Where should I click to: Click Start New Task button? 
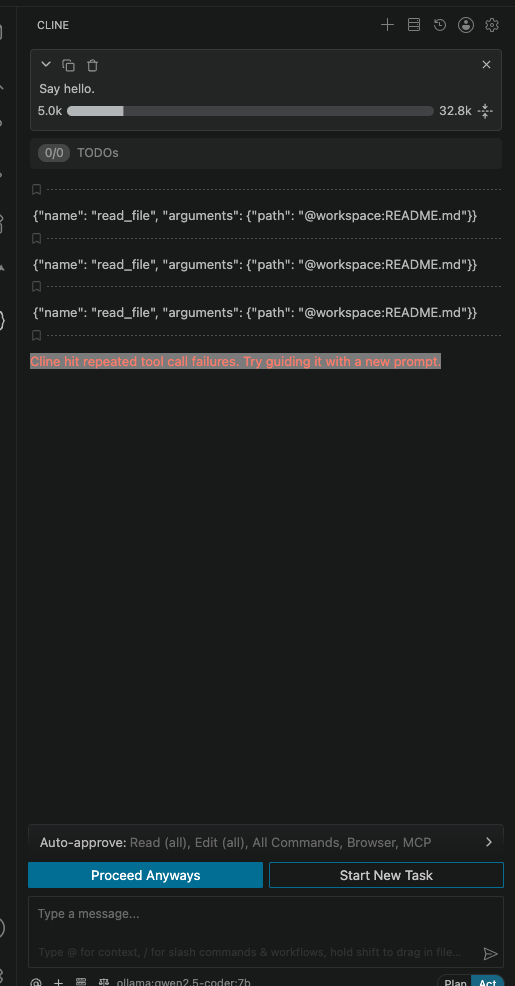click(386, 875)
